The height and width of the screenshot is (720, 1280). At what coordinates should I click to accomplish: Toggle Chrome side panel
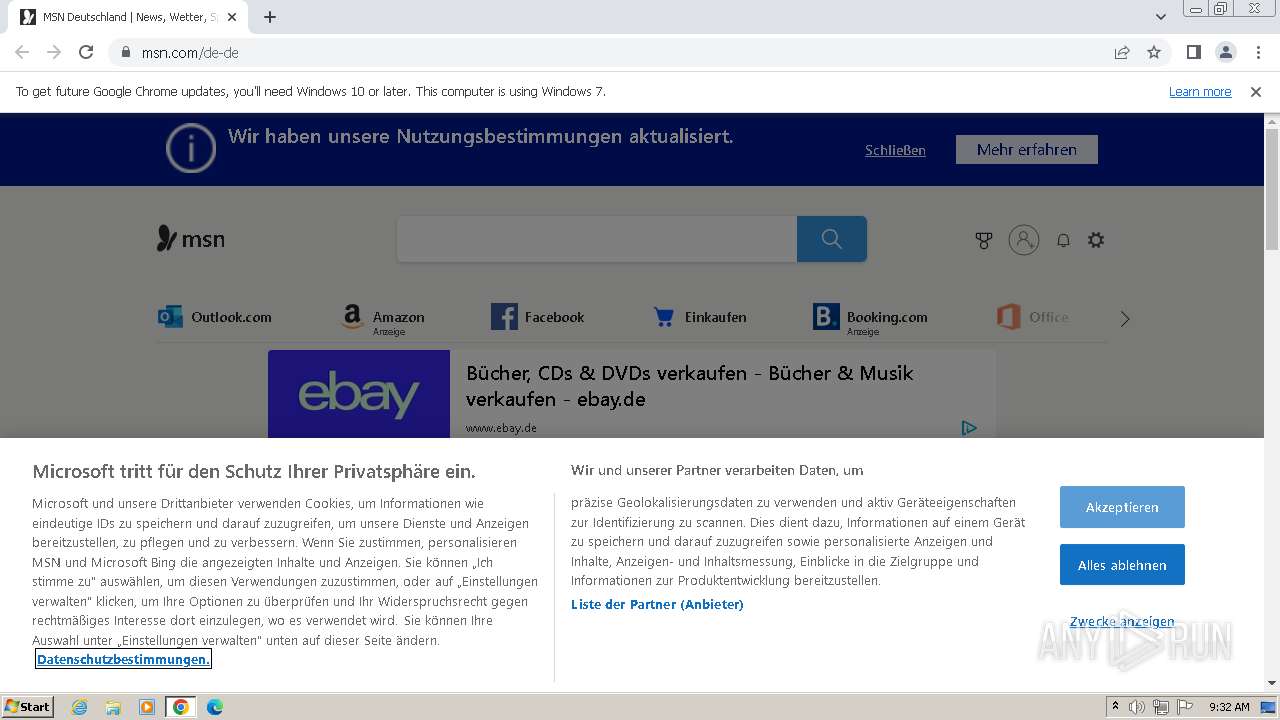click(x=1193, y=53)
